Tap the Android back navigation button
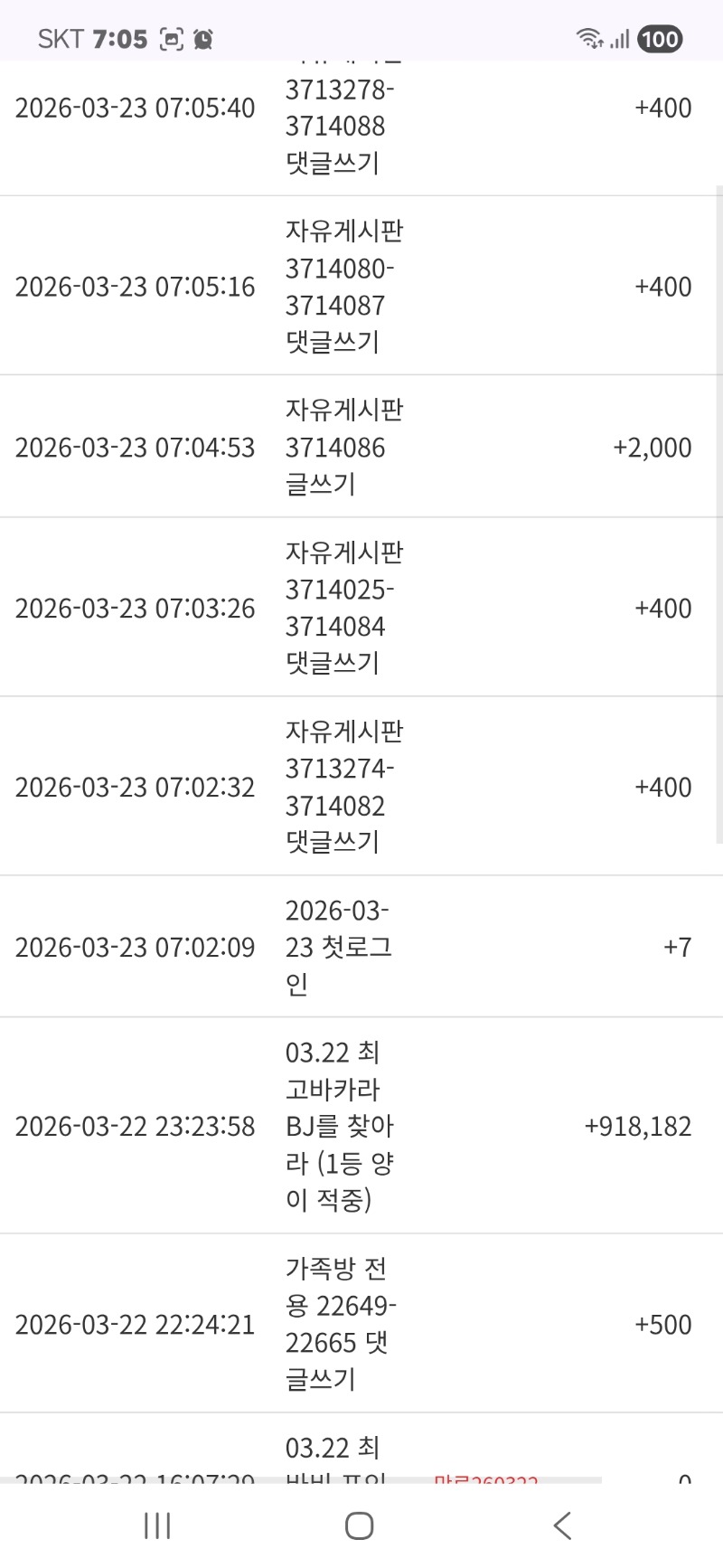Image resolution: width=723 pixels, height=1568 pixels. pyautogui.click(x=562, y=1526)
